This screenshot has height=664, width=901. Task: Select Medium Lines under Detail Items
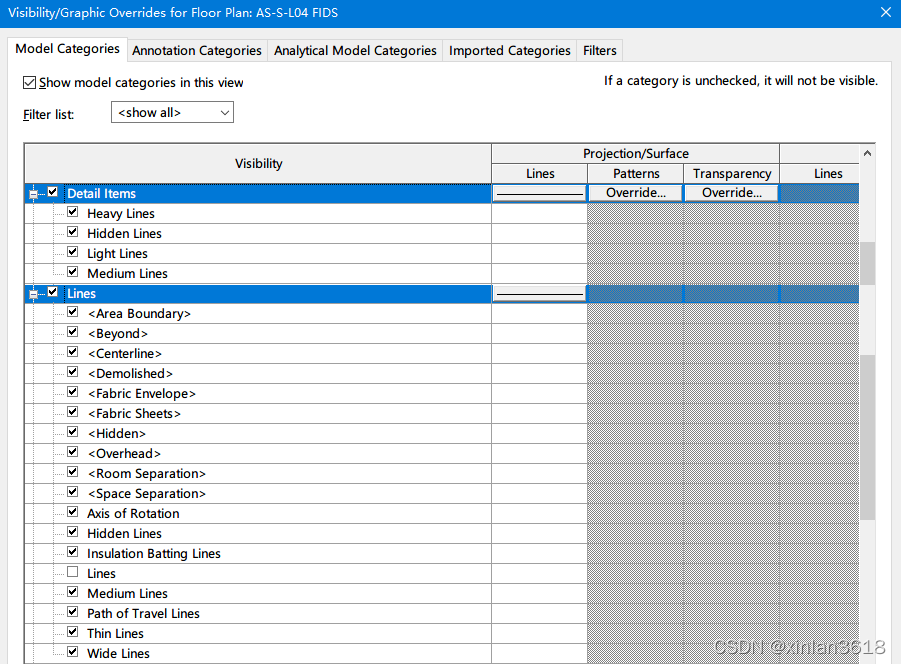click(127, 274)
